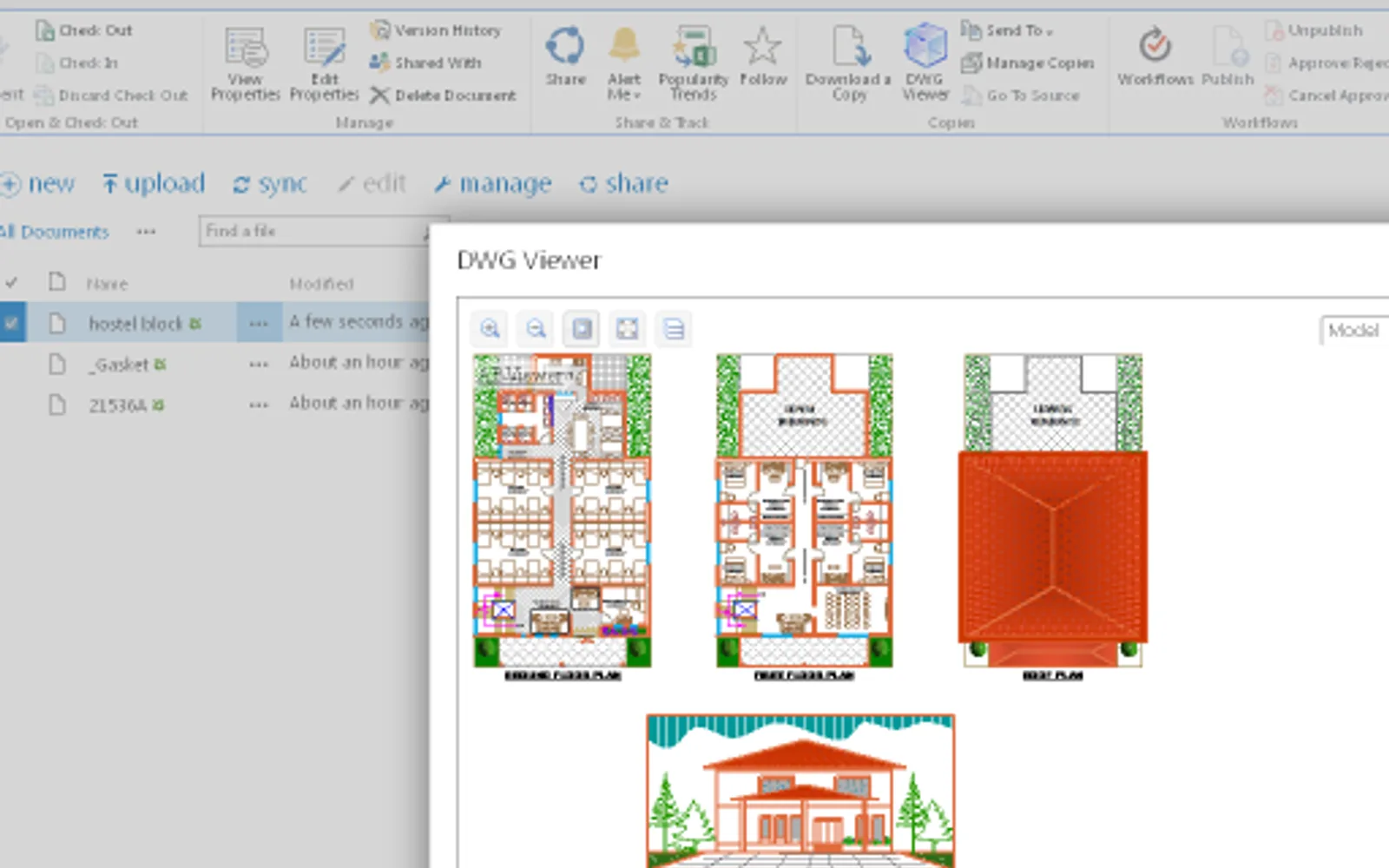Click the Share ribbon icon

pos(565,56)
